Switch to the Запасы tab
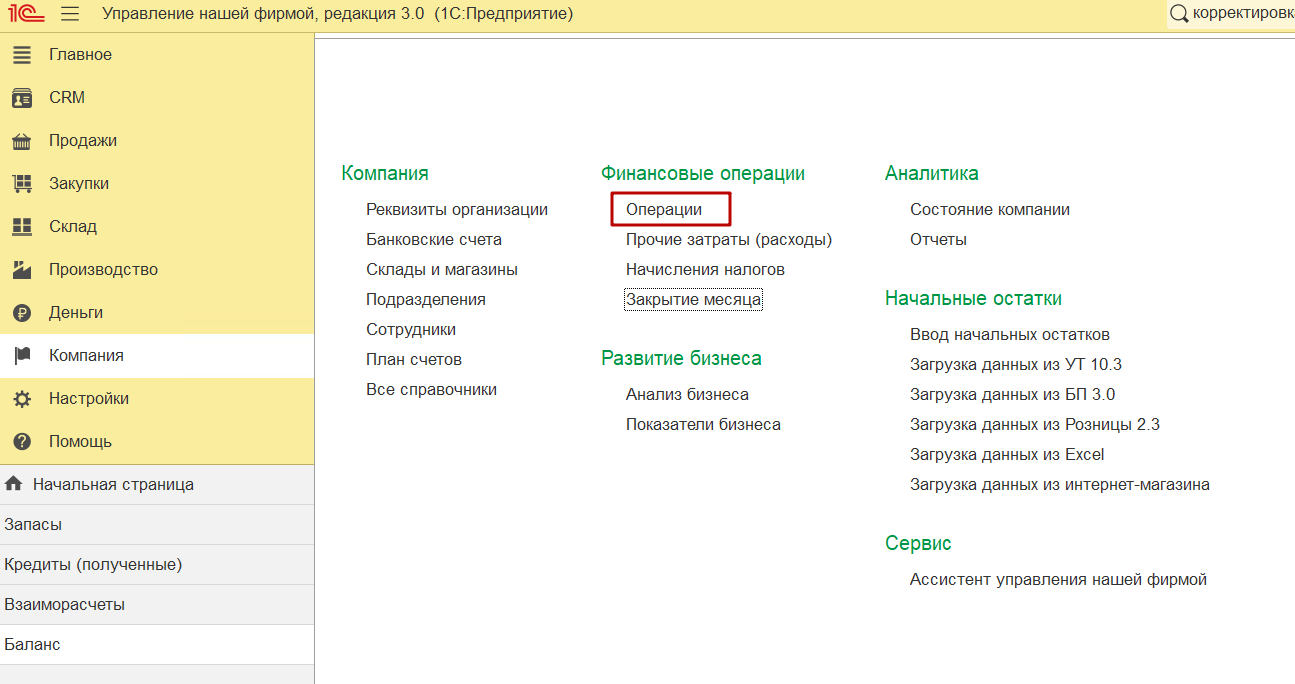Image resolution: width=1295 pixels, height=684 pixels. point(33,525)
